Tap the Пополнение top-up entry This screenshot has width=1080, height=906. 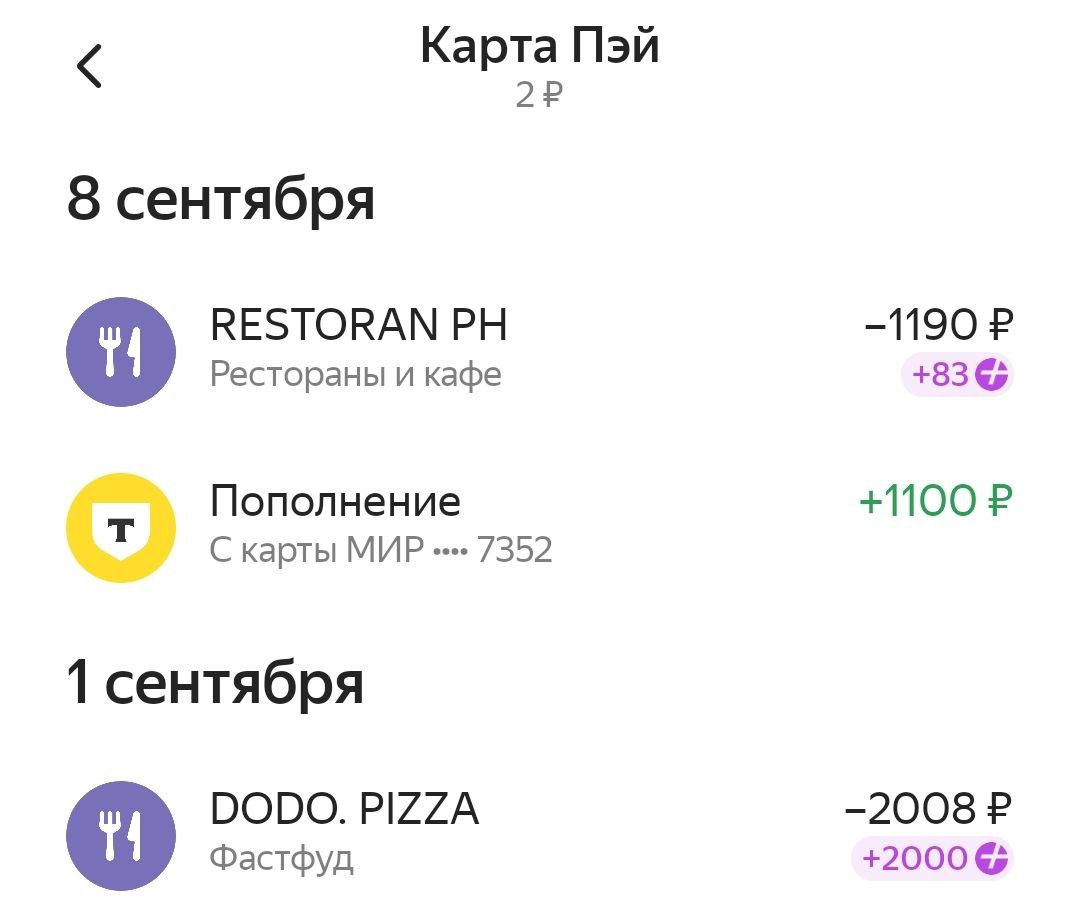tap(335, 501)
